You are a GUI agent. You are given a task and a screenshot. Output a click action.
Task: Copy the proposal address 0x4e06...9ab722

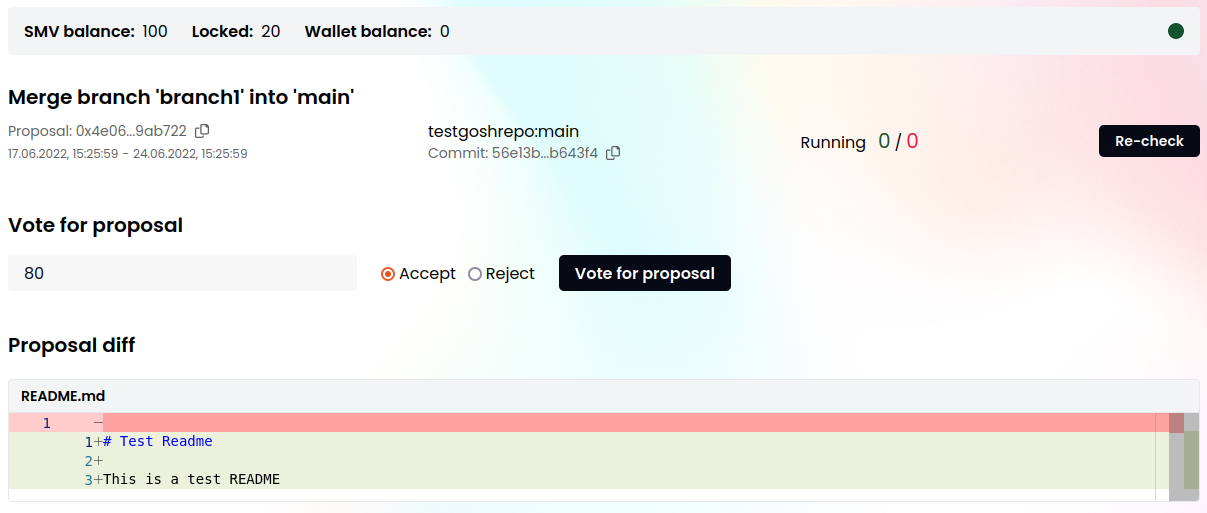202,131
